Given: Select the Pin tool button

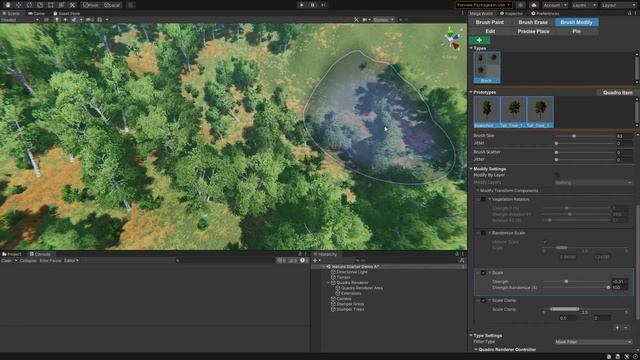Looking at the screenshot, I should click(576, 31).
